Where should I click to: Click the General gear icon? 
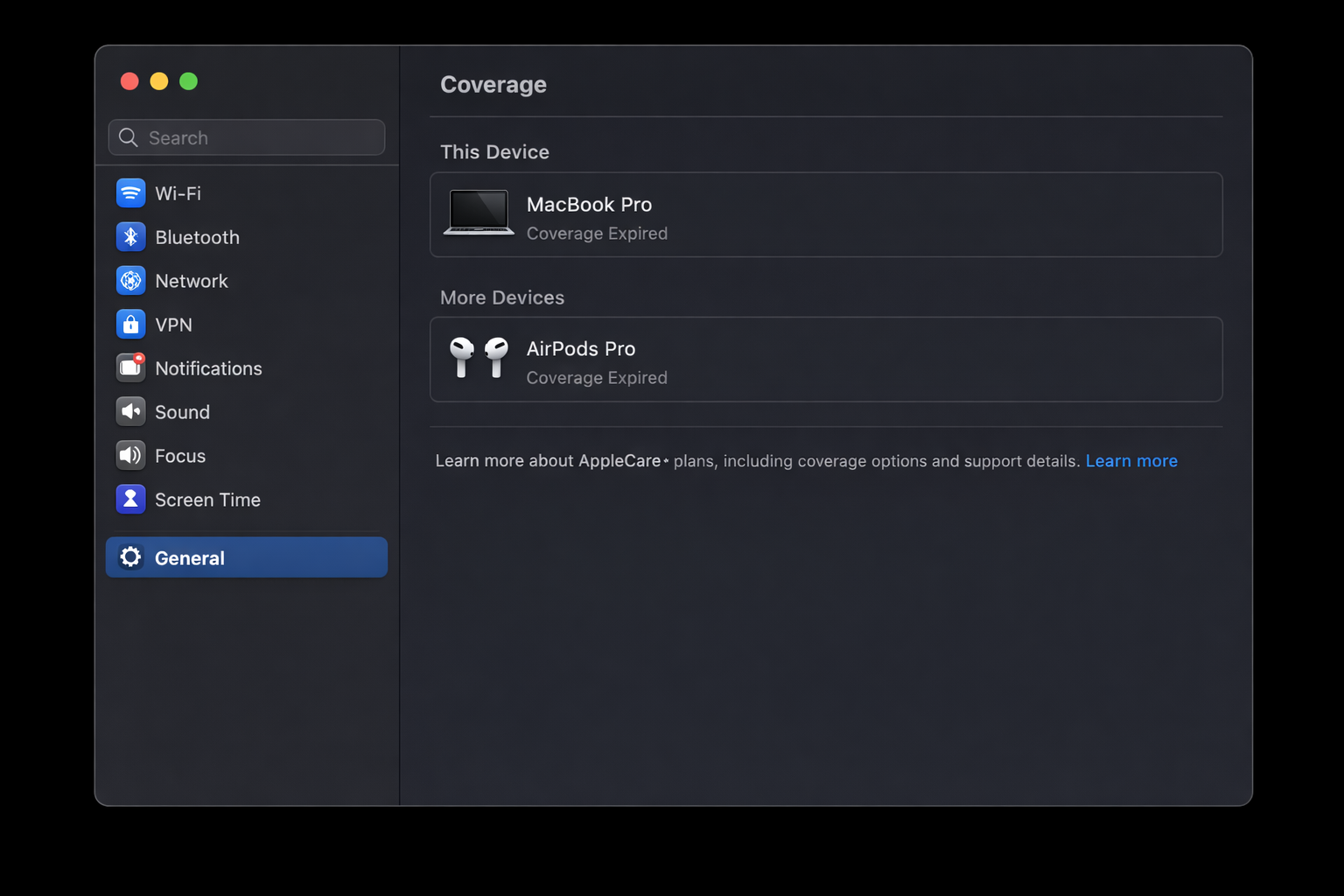pyautogui.click(x=130, y=557)
